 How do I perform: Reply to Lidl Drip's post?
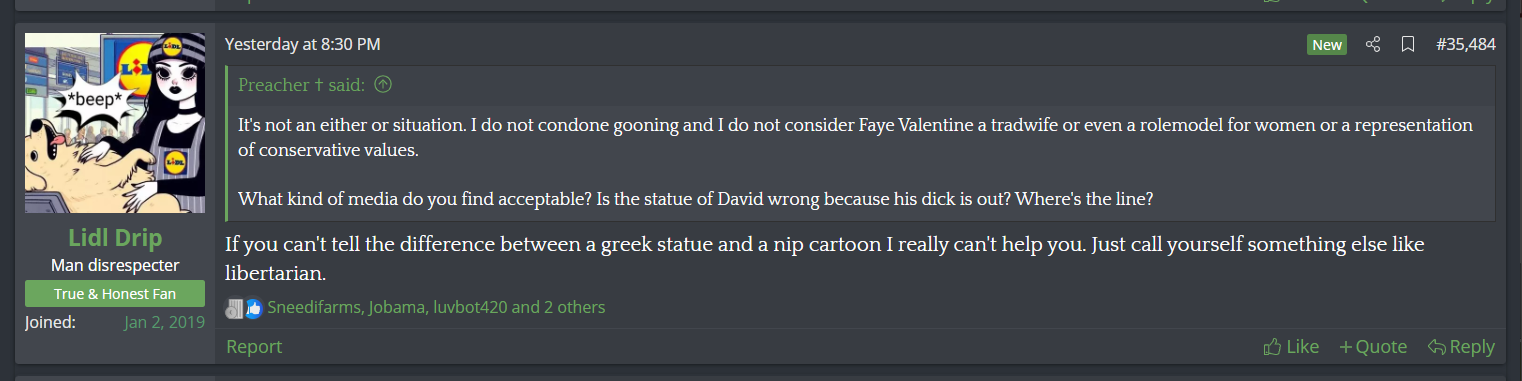click(1461, 347)
